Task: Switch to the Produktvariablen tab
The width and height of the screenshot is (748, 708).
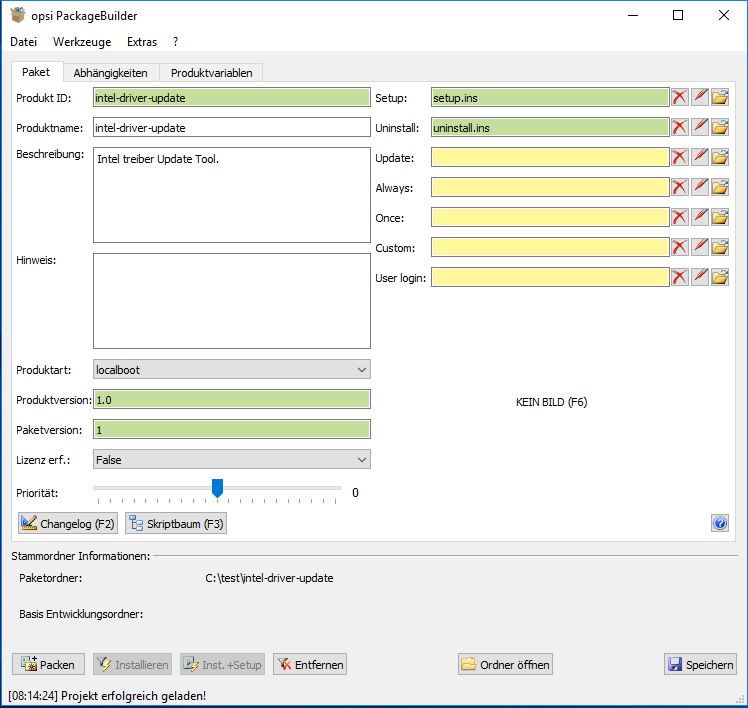Action: 211,73
